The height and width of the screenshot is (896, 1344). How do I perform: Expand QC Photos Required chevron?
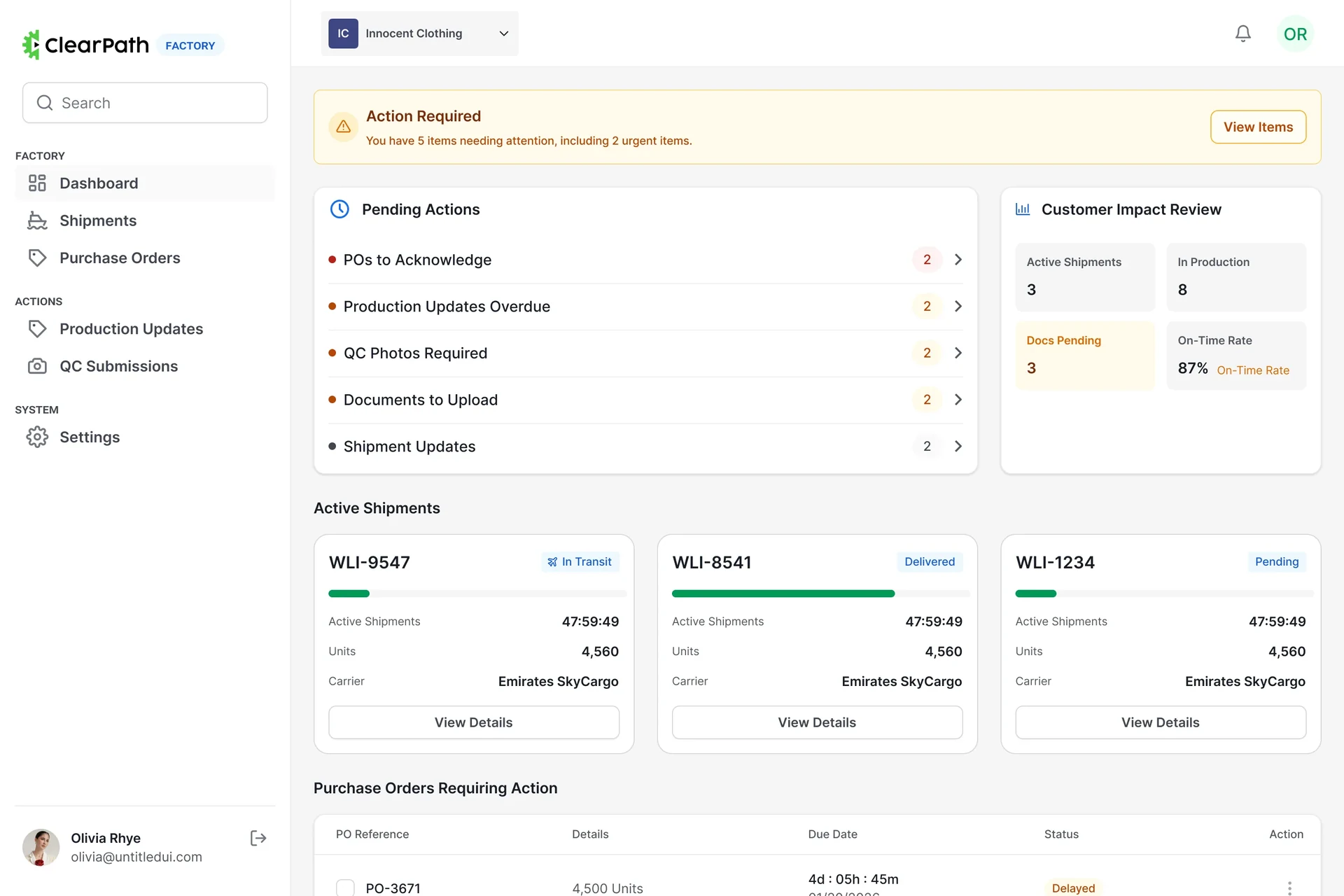point(958,353)
